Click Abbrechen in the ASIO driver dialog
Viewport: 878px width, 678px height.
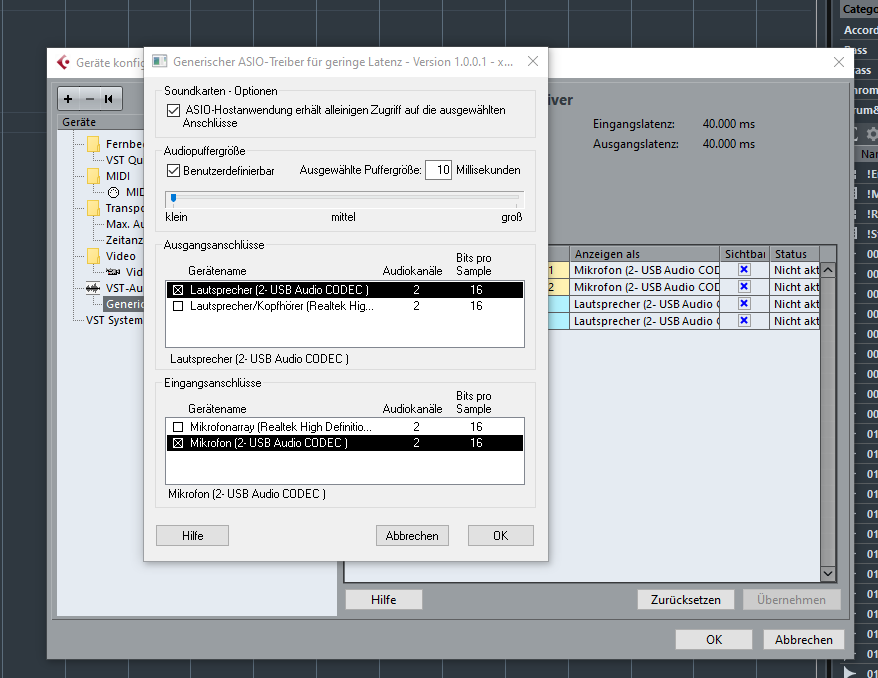pos(412,535)
